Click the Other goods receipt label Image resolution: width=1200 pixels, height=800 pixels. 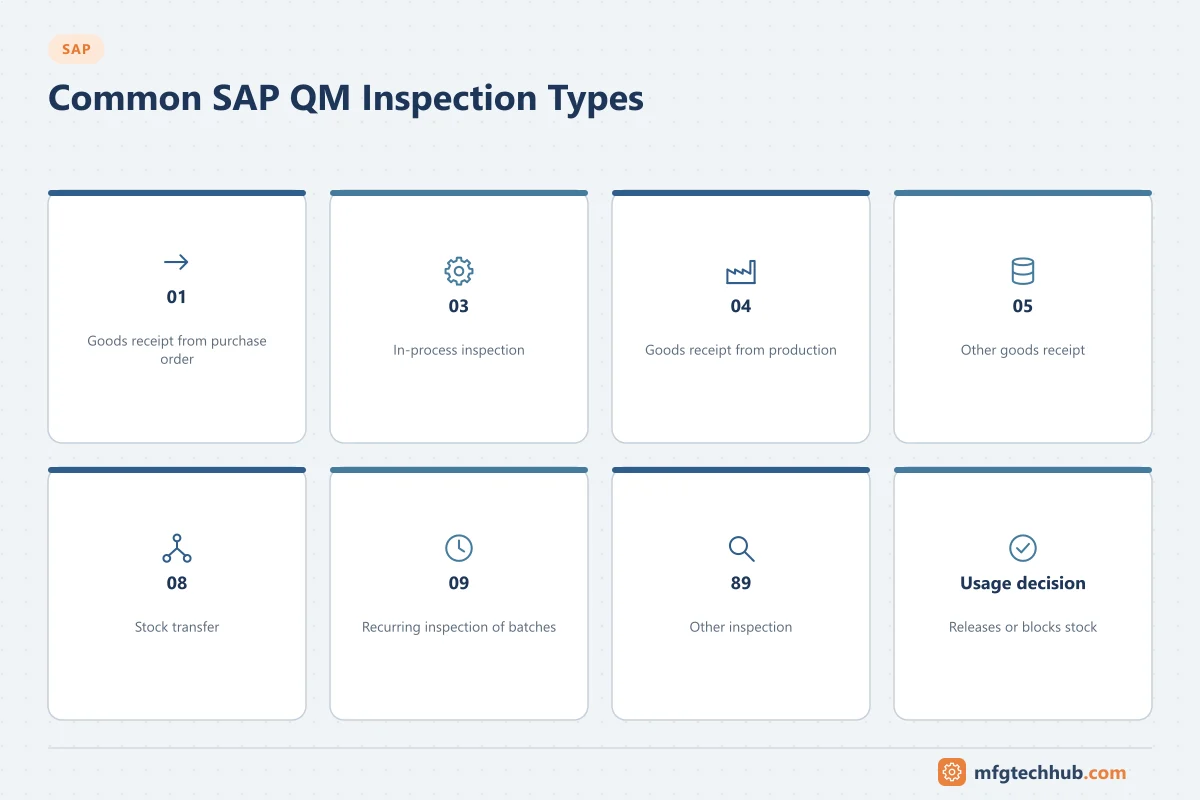[1023, 350]
